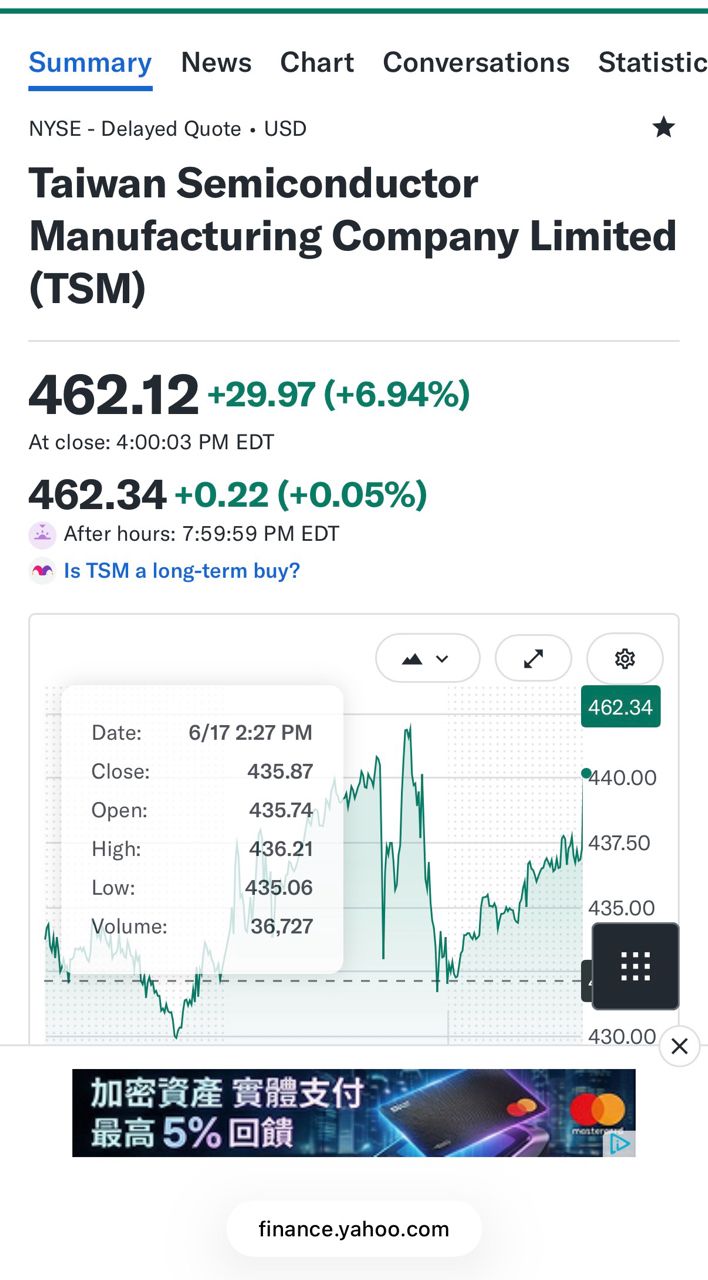This screenshot has width=708, height=1280.
Task: Expand chart to fullscreen view
Action: (x=534, y=658)
